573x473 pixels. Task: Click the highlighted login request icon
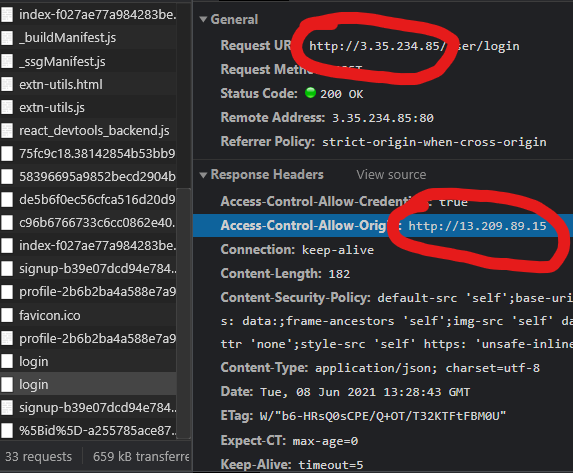pos(7,384)
